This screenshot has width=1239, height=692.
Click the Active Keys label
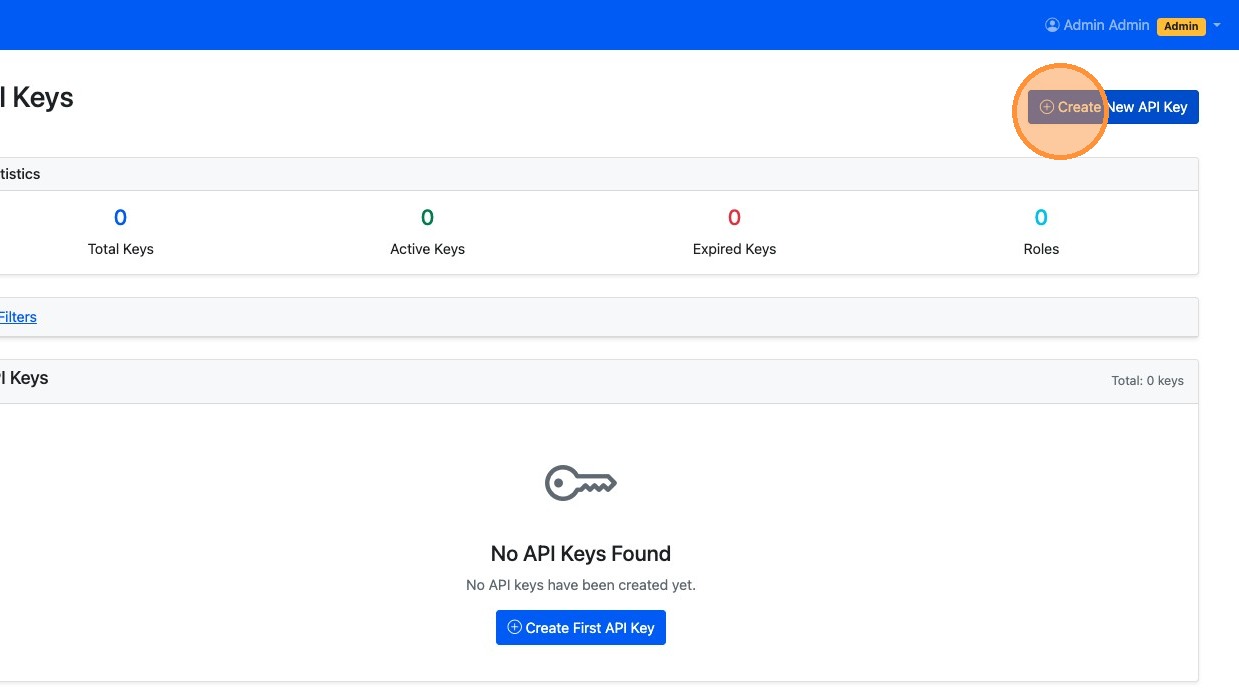click(x=427, y=249)
